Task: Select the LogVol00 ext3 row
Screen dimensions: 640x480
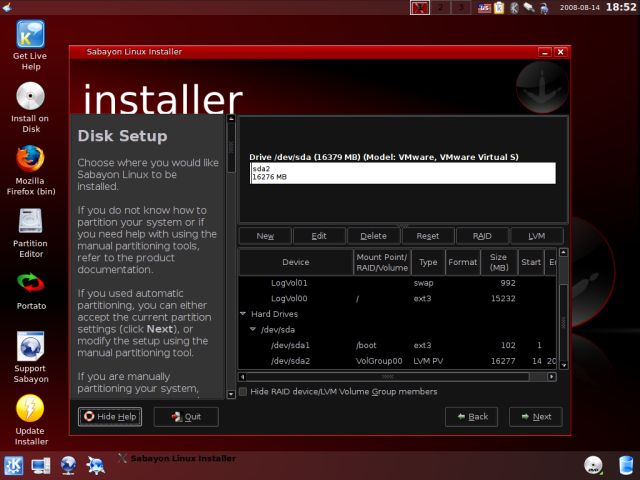Action: coord(397,298)
